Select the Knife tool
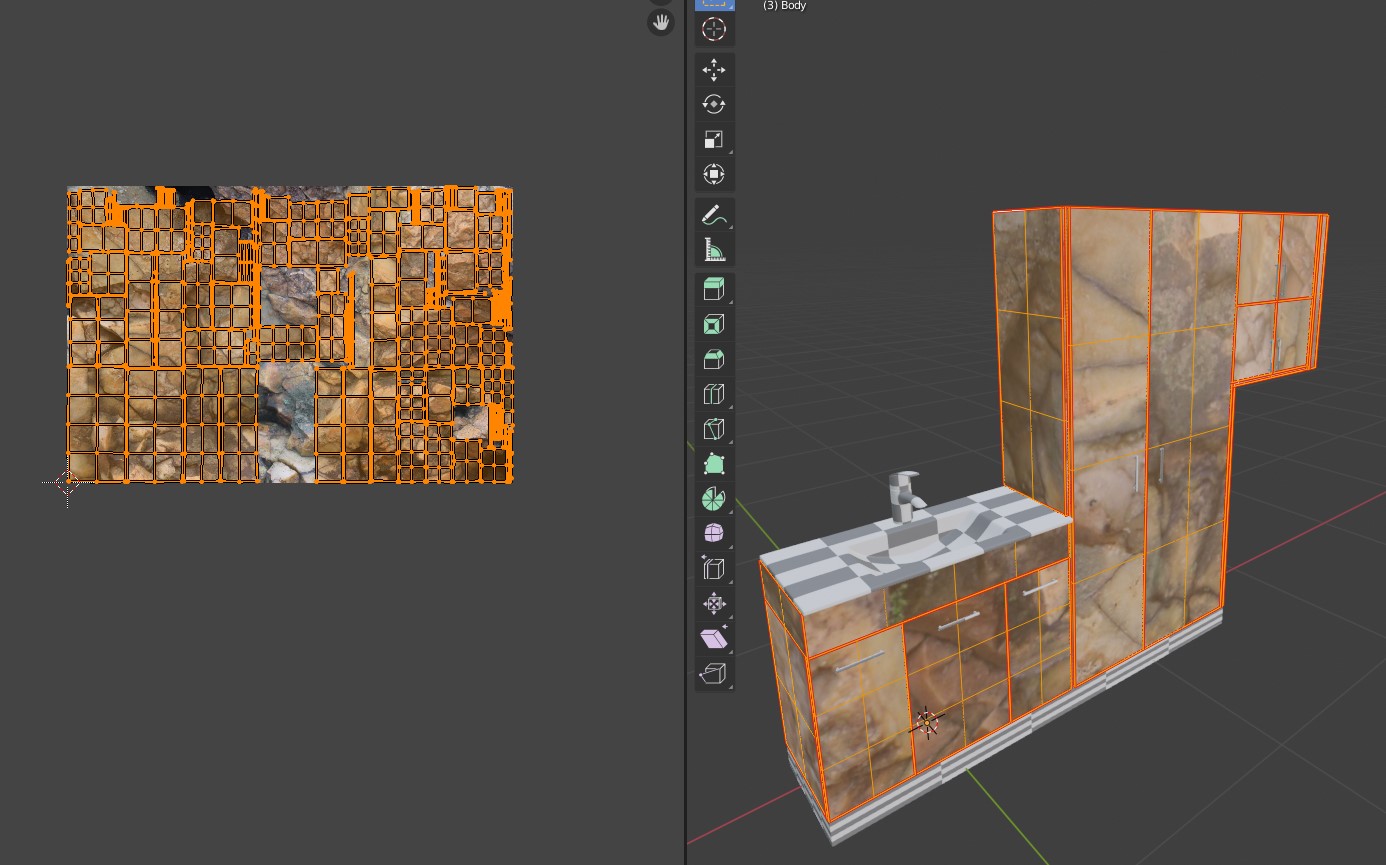The width and height of the screenshot is (1386, 865). click(x=714, y=430)
